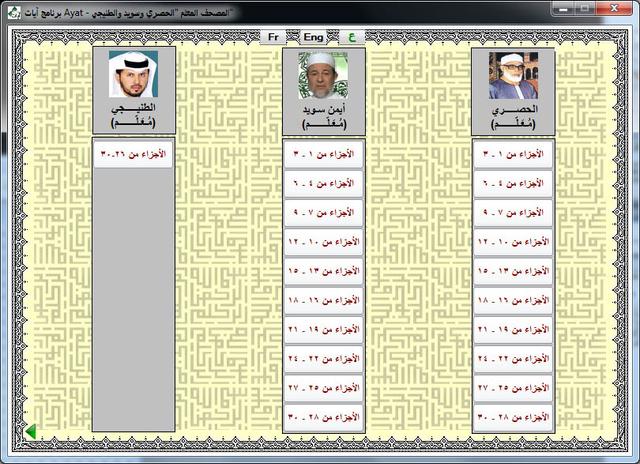Select أيمن سويد parts 25-27
Screen dimensions: 640x464
coord(324,388)
